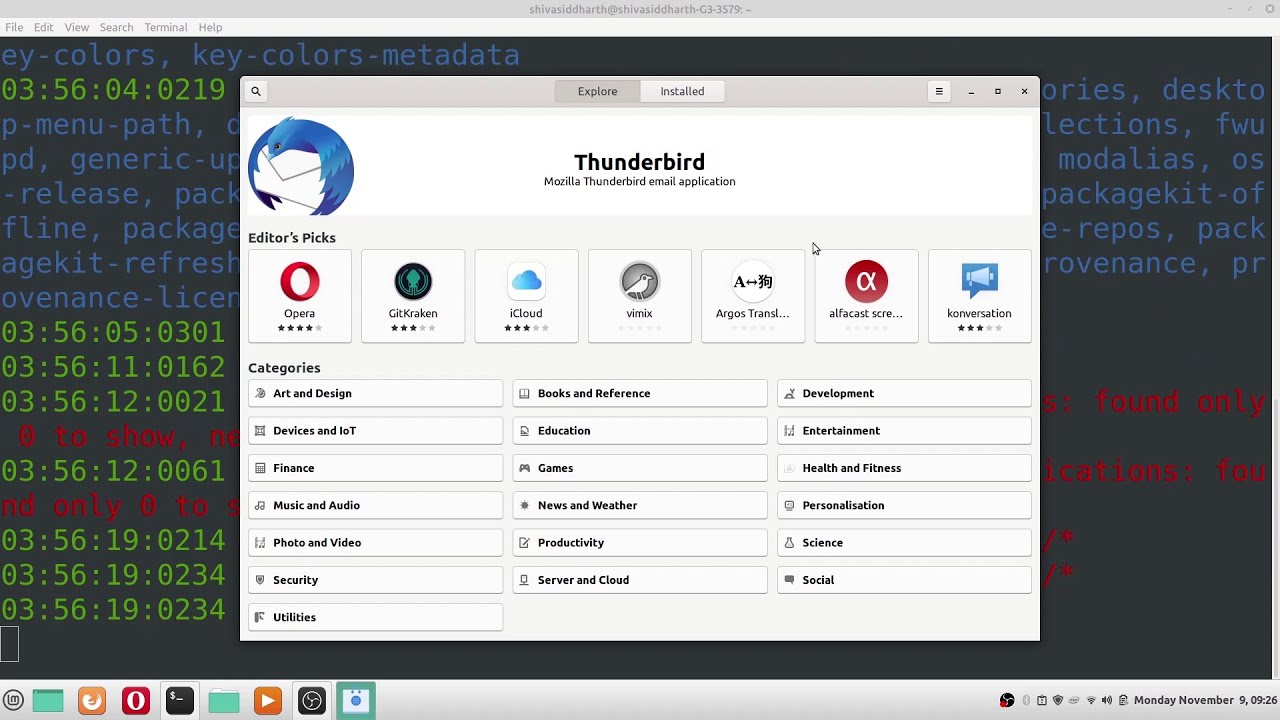
Task: Open the Devices and IoT category
Action: 376,431
